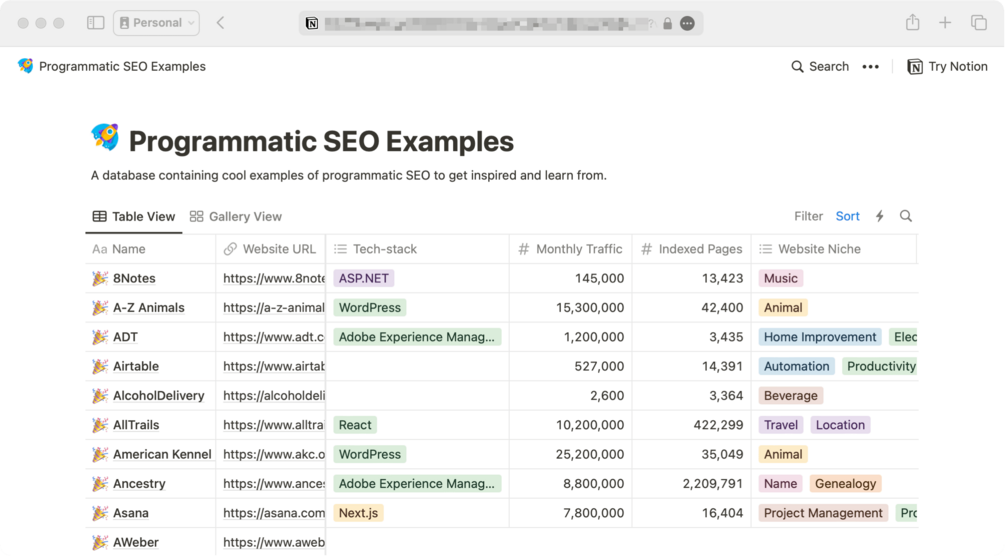Open the Notion page Search

(x=820, y=67)
